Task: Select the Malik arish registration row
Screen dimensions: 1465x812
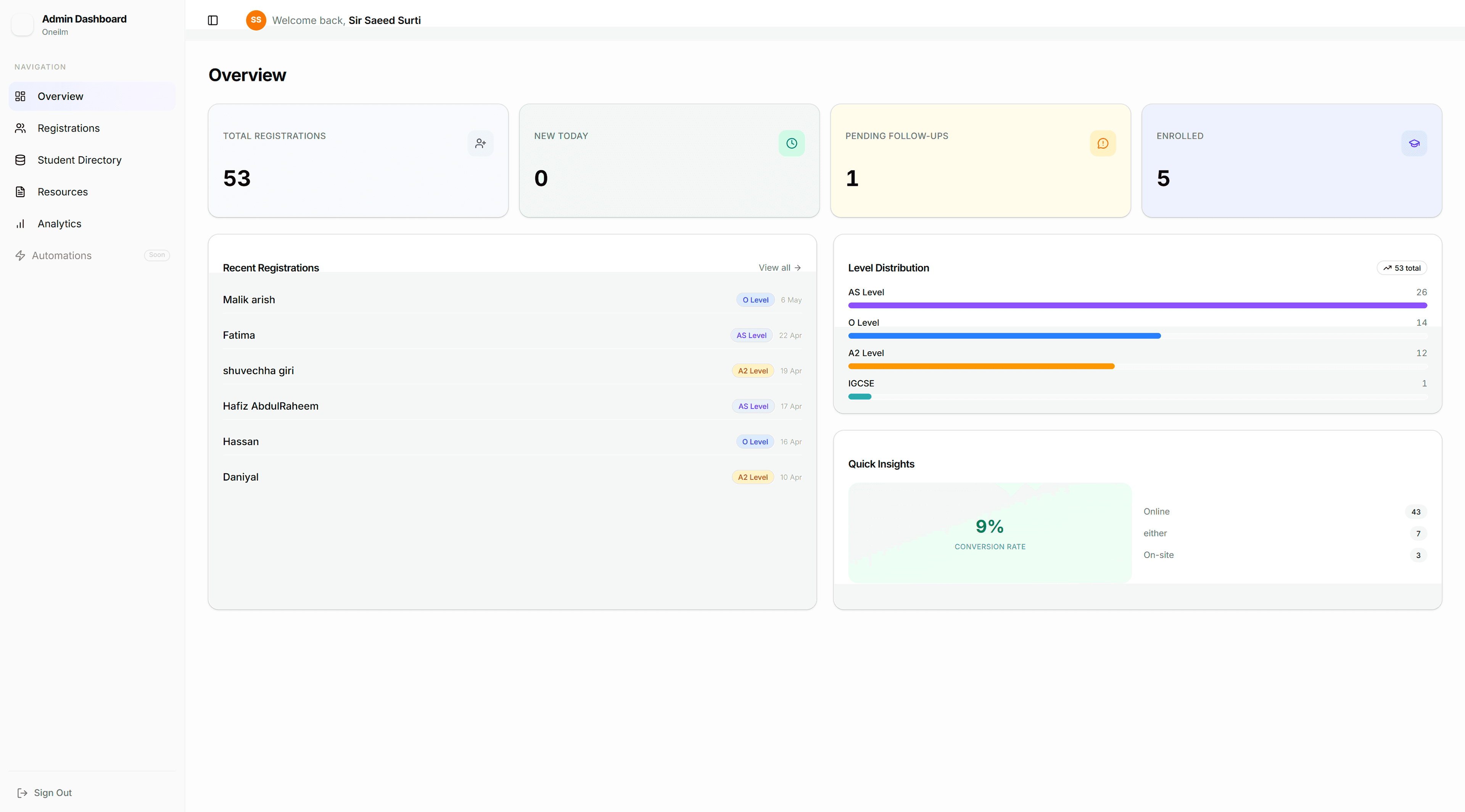Action: point(512,300)
